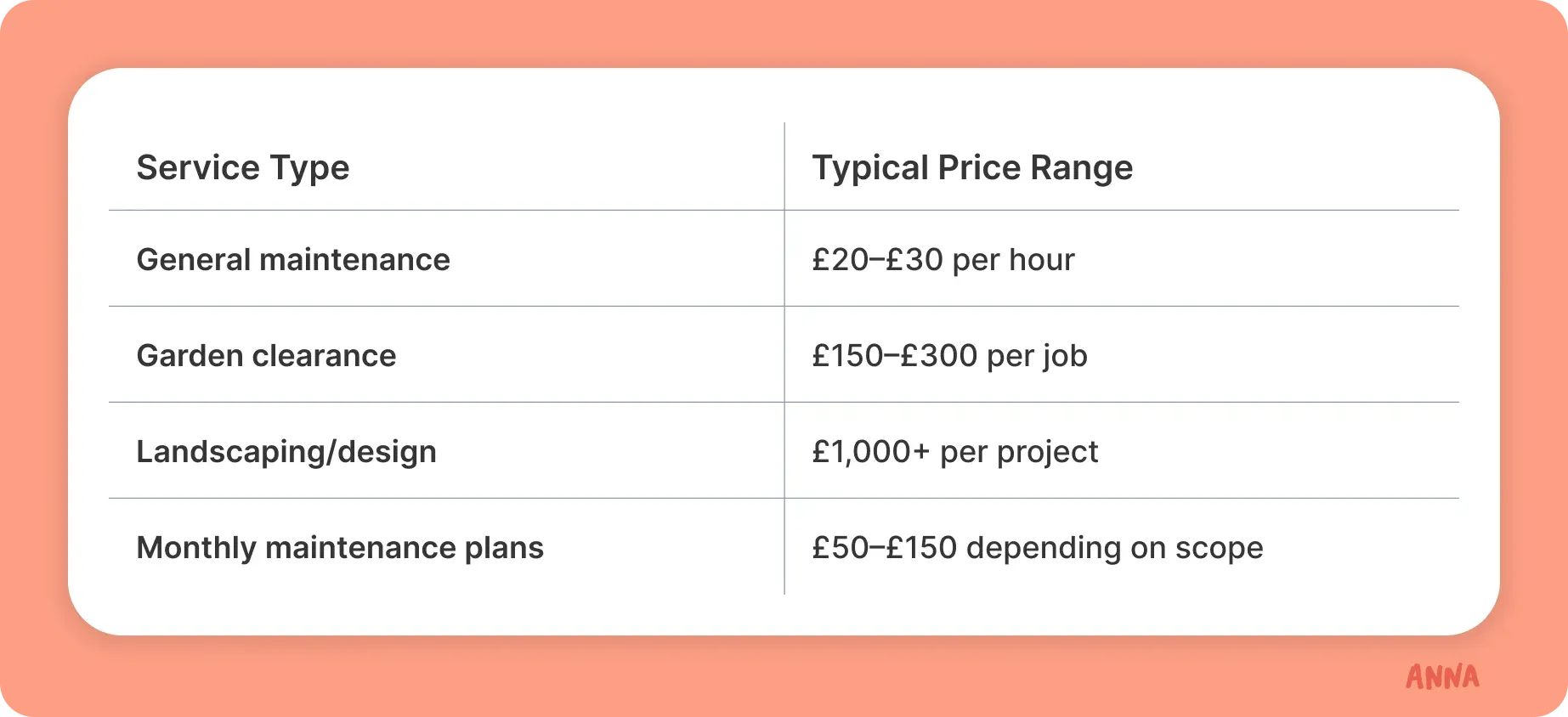The width and height of the screenshot is (1568, 717).
Task: Click the word job in clearance price
Action: tap(1065, 357)
